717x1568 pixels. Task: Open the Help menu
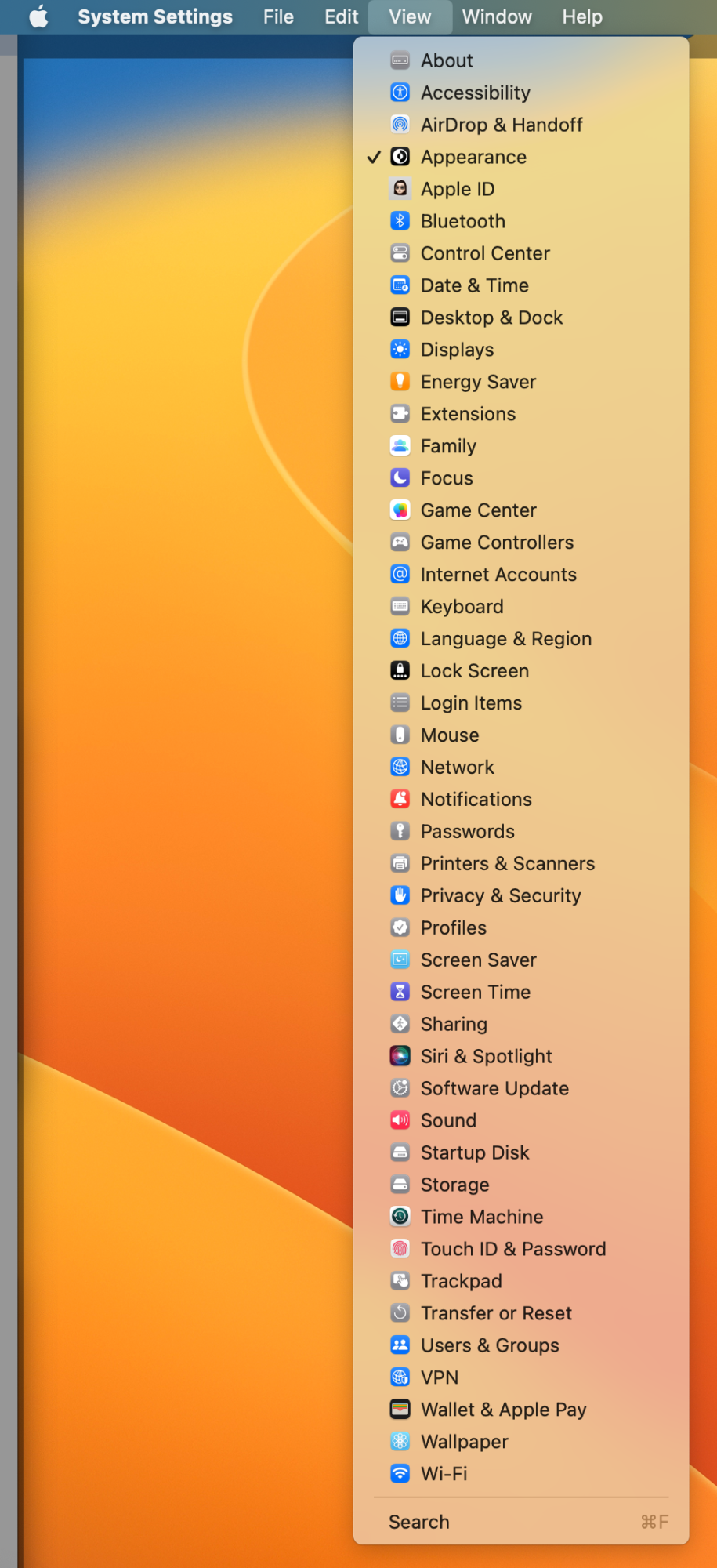click(582, 16)
